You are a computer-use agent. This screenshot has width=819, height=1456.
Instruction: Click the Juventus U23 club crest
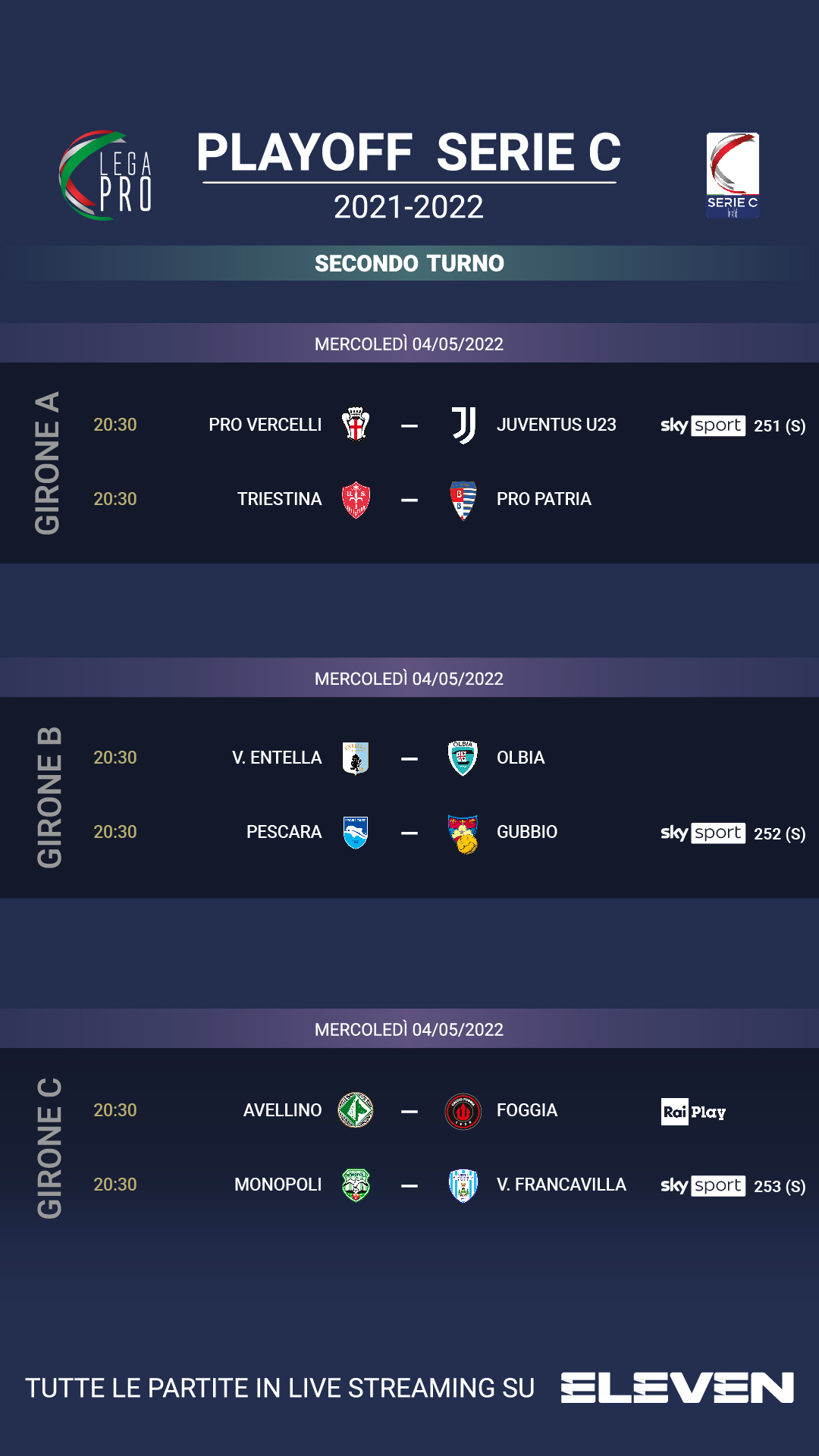tap(463, 425)
